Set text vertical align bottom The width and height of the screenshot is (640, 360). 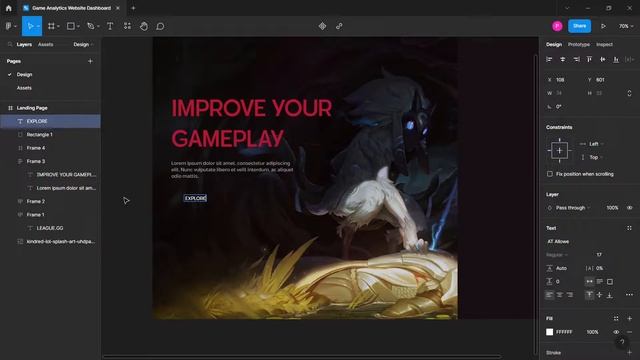tap(609, 295)
